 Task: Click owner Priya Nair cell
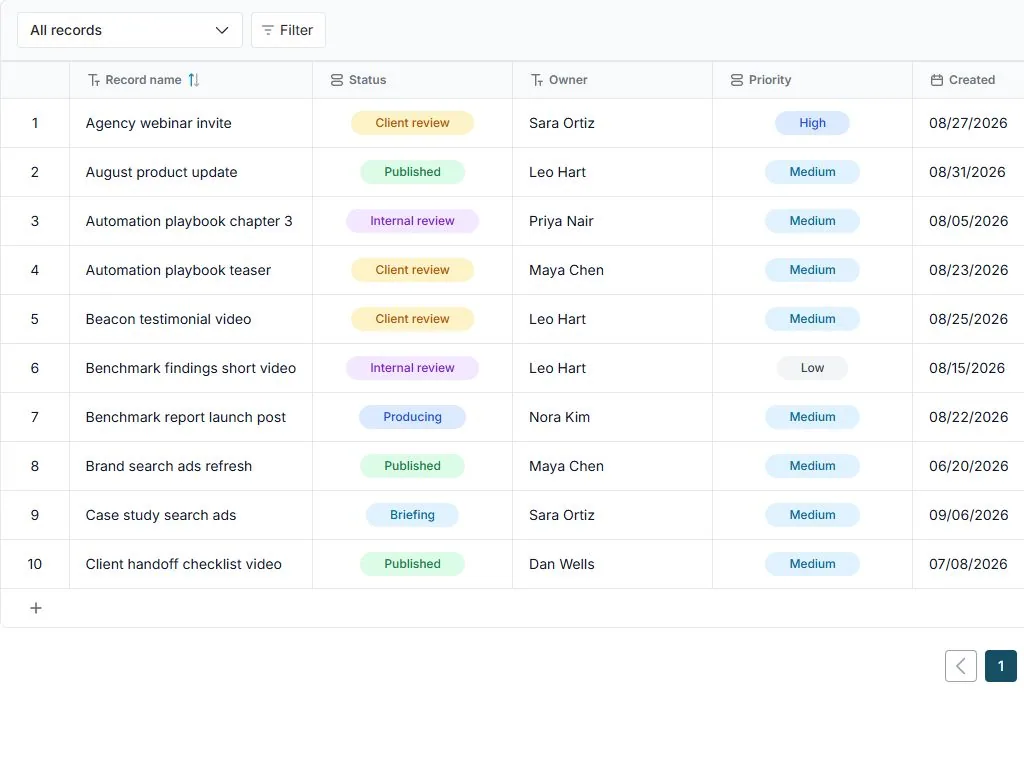(561, 221)
